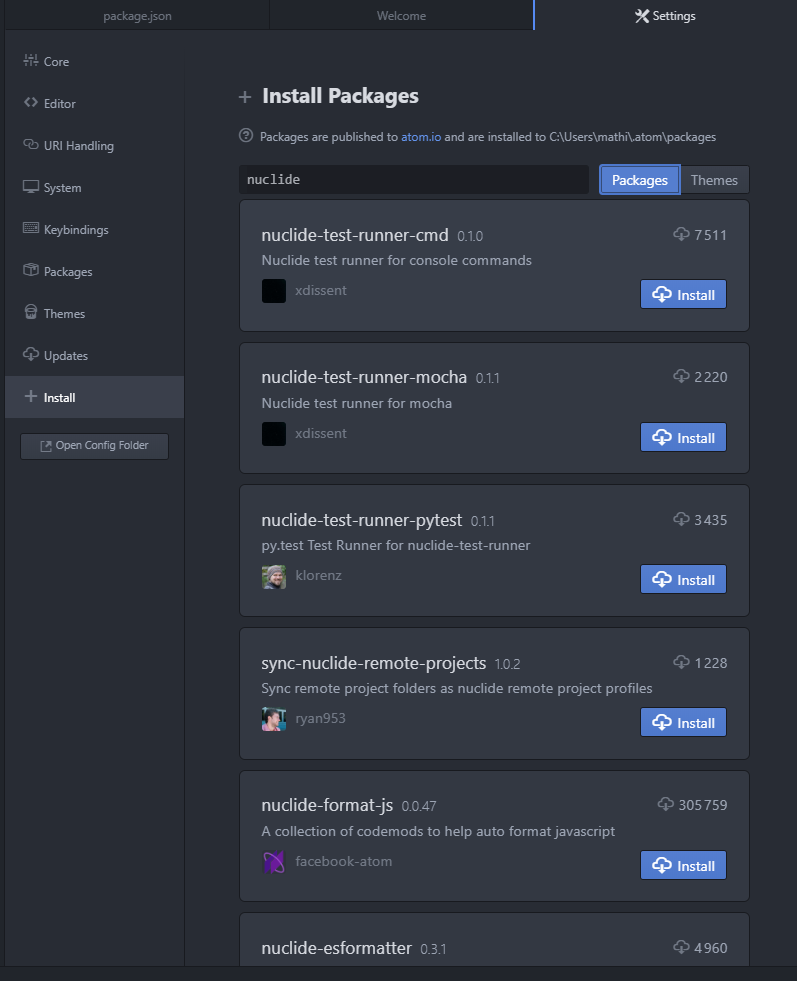This screenshot has width=797, height=981.
Task: Click klorenz author avatar
Action: (274, 577)
